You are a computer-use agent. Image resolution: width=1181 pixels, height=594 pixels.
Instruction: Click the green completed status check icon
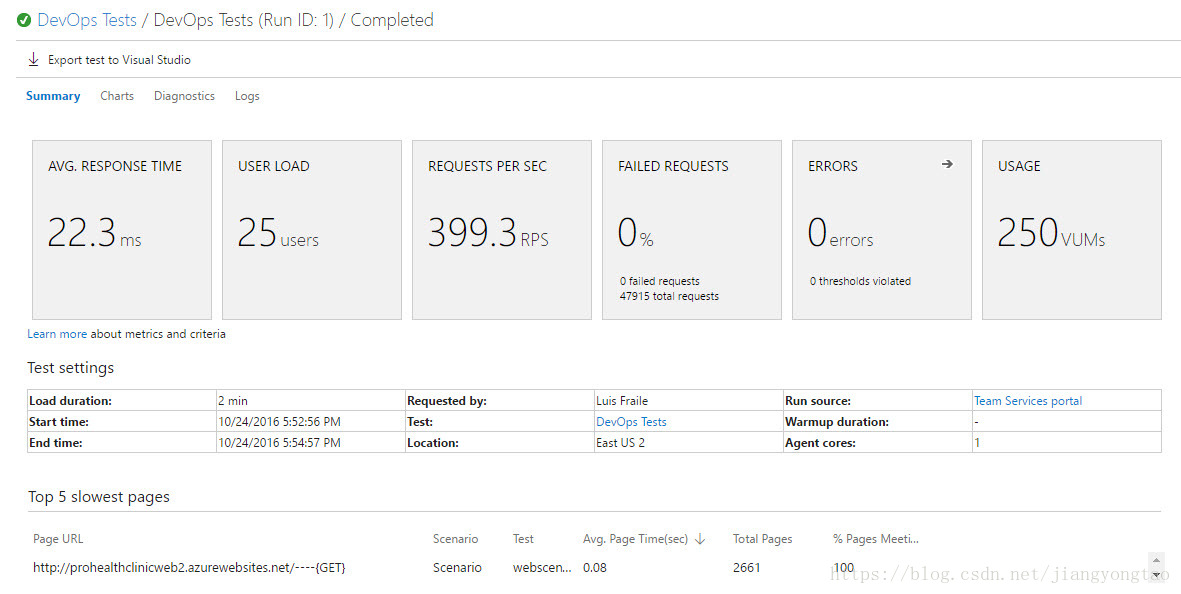(24, 20)
